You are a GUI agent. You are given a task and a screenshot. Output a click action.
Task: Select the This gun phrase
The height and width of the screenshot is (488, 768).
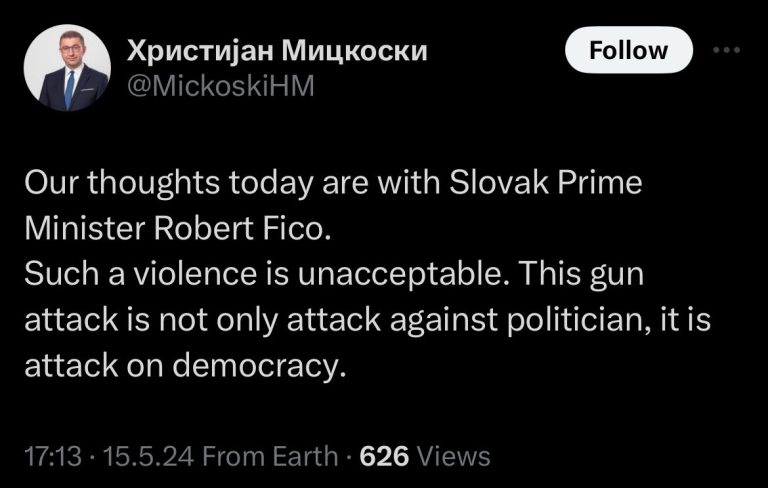pos(580,274)
